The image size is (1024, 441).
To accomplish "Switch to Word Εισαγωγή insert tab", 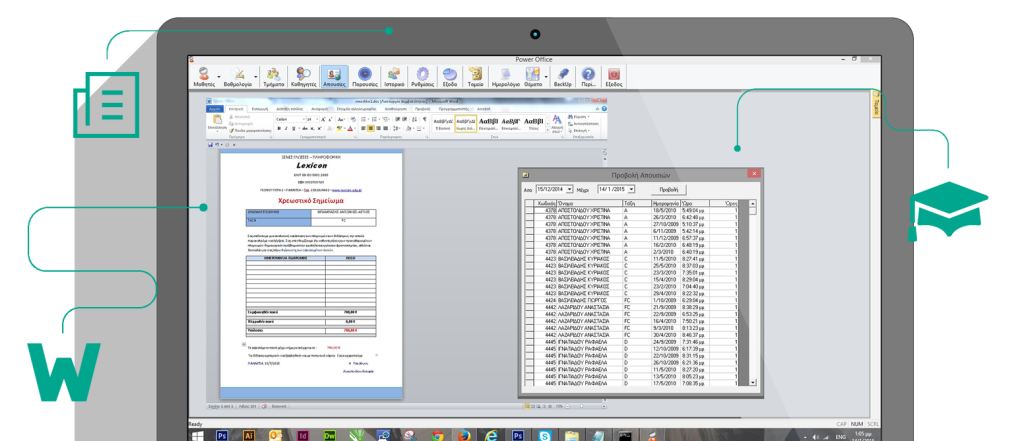I will click(260, 109).
